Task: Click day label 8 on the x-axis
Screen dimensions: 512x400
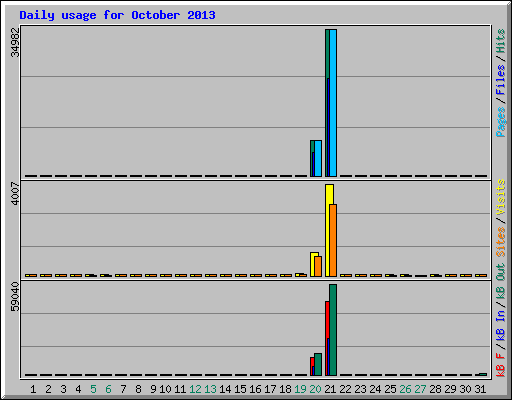Action: tap(138, 389)
